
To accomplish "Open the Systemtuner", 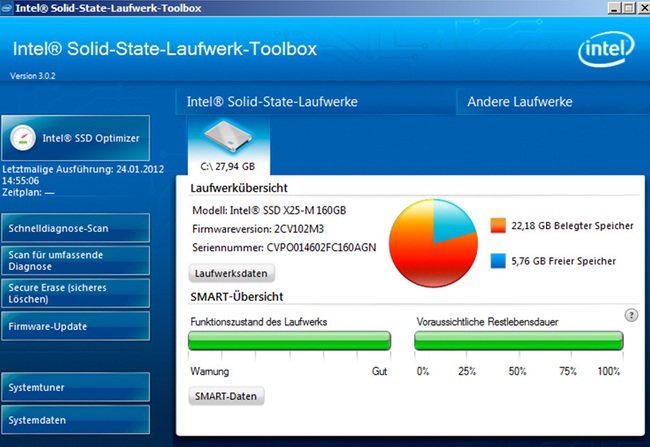I will click(75, 387).
